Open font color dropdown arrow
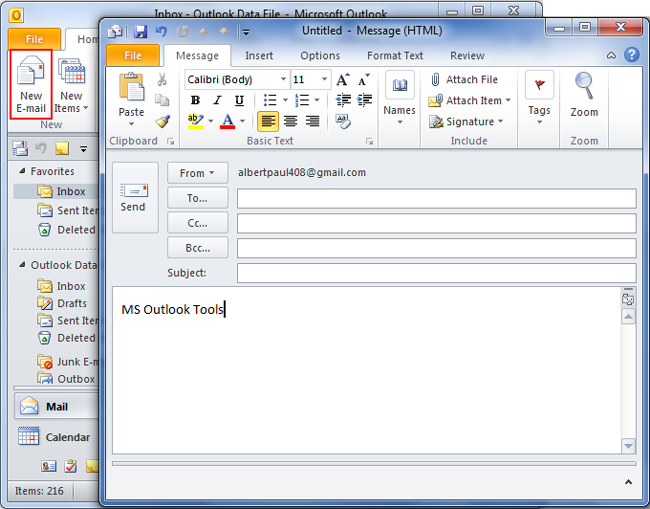Image resolution: width=650 pixels, height=509 pixels. [x=243, y=121]
